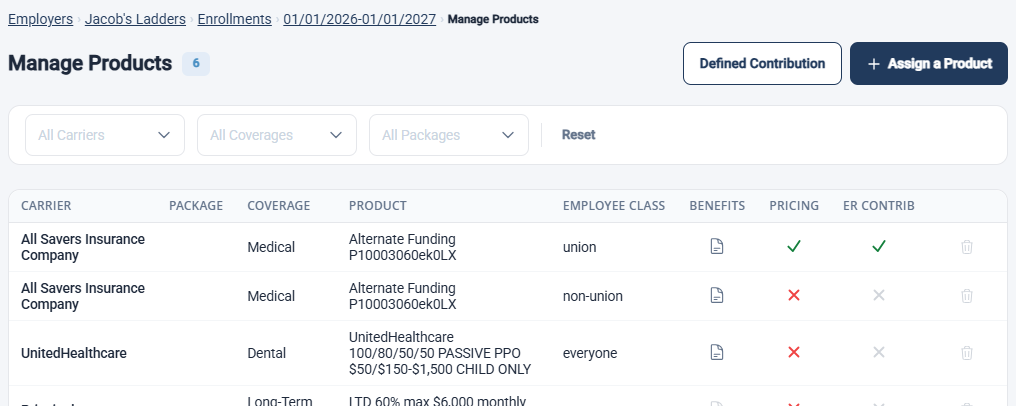The height and width of the screenshot is (406, 1016).
Task: Select the UnitedHealthcare carrier cell
Action: tap(74, 353)
